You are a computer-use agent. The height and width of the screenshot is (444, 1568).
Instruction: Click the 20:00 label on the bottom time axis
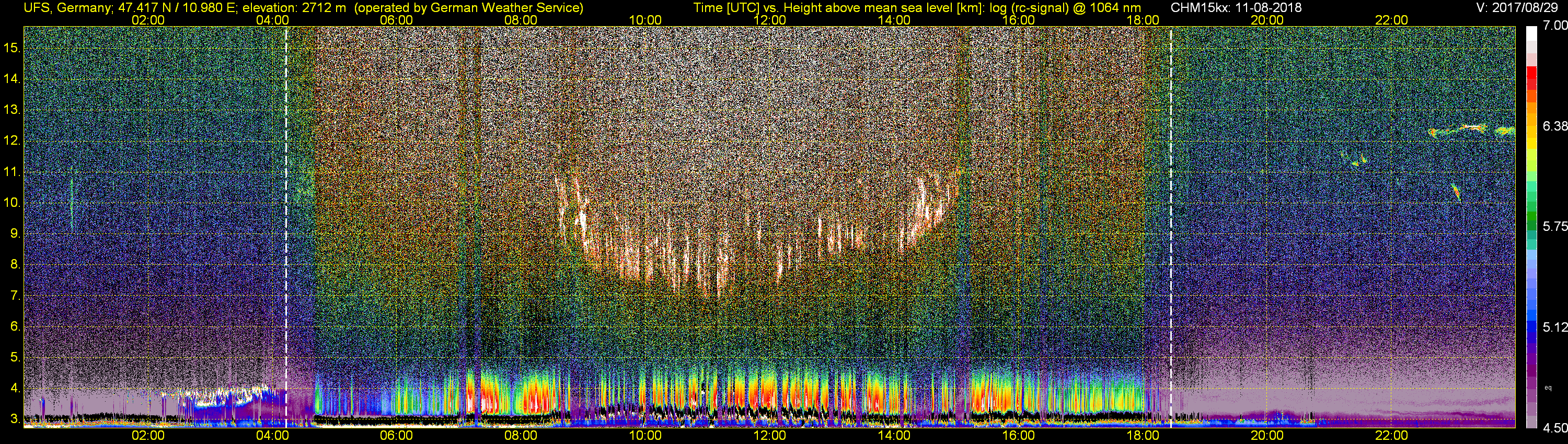coord(1267,436)
